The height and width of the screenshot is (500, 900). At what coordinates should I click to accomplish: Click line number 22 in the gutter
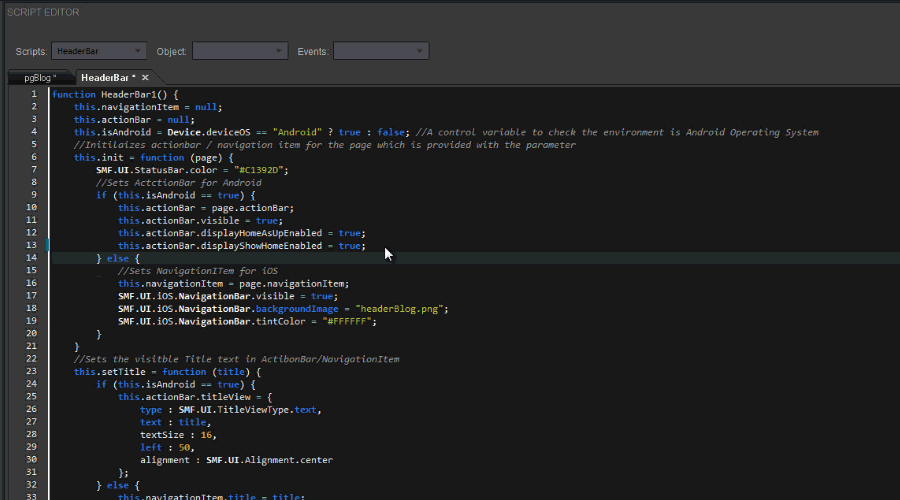(x=32, y=359)
